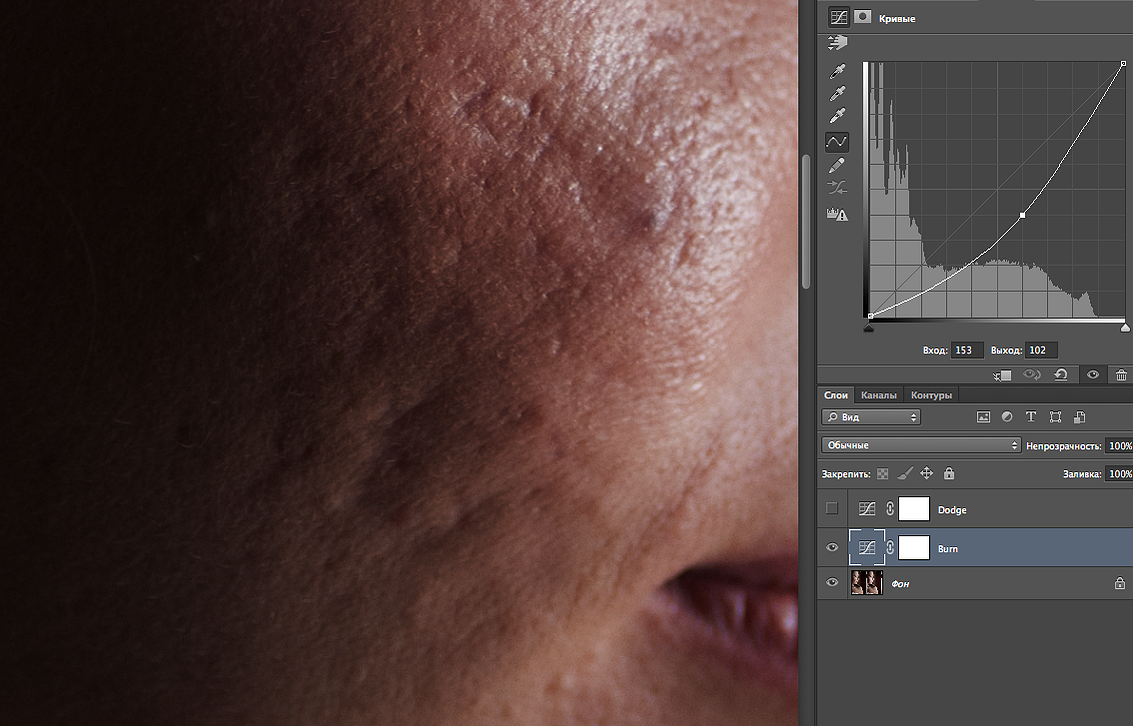
Task: Click the white point slider under the curve
Action: click(1125, 328)
